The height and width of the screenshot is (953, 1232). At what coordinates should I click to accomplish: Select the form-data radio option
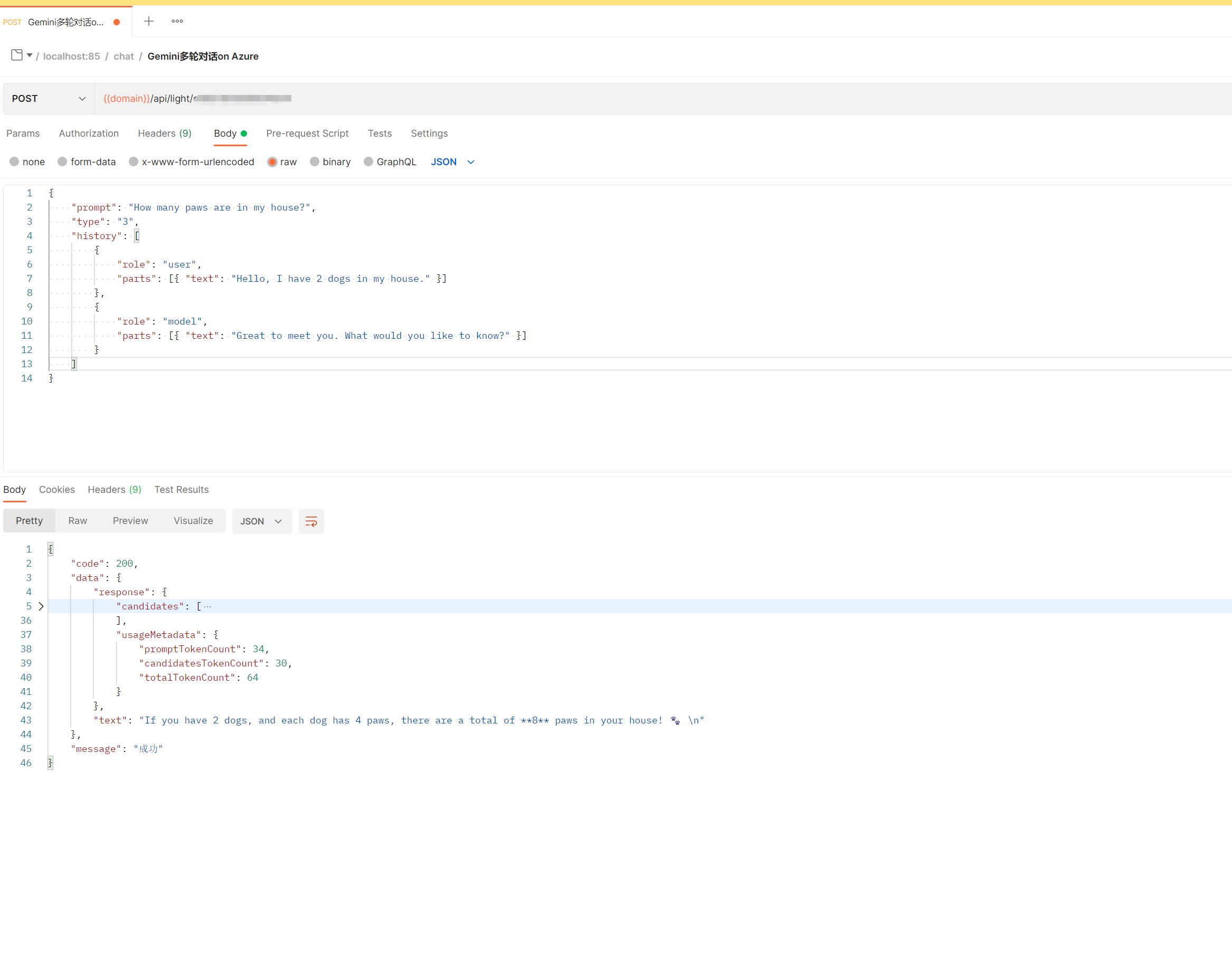63,162
